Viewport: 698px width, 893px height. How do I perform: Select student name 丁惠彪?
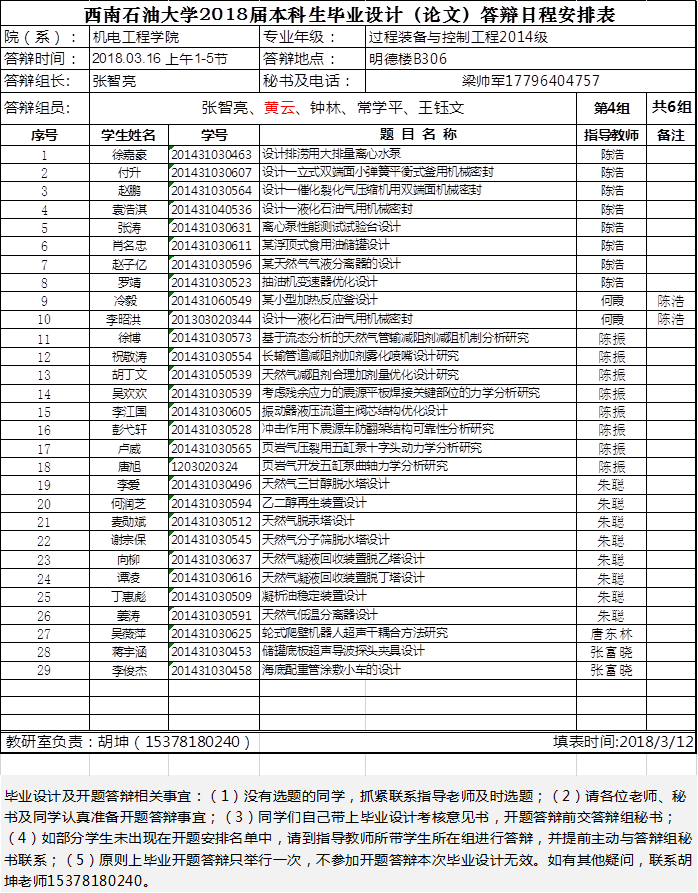(129, 596)
